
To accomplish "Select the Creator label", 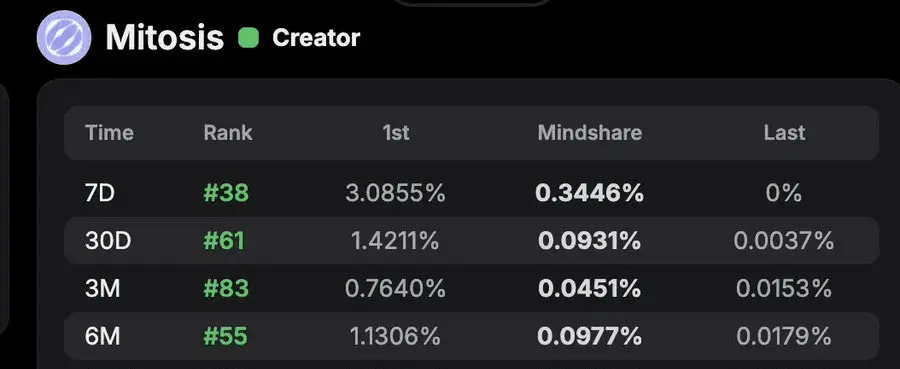I will click(x=316, y=38).
